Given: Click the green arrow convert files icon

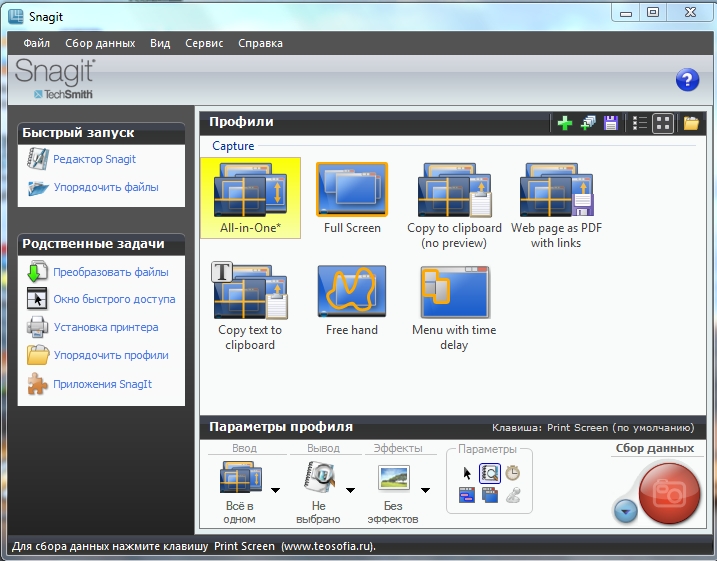Looking at the screenshot, I should 37,272.
